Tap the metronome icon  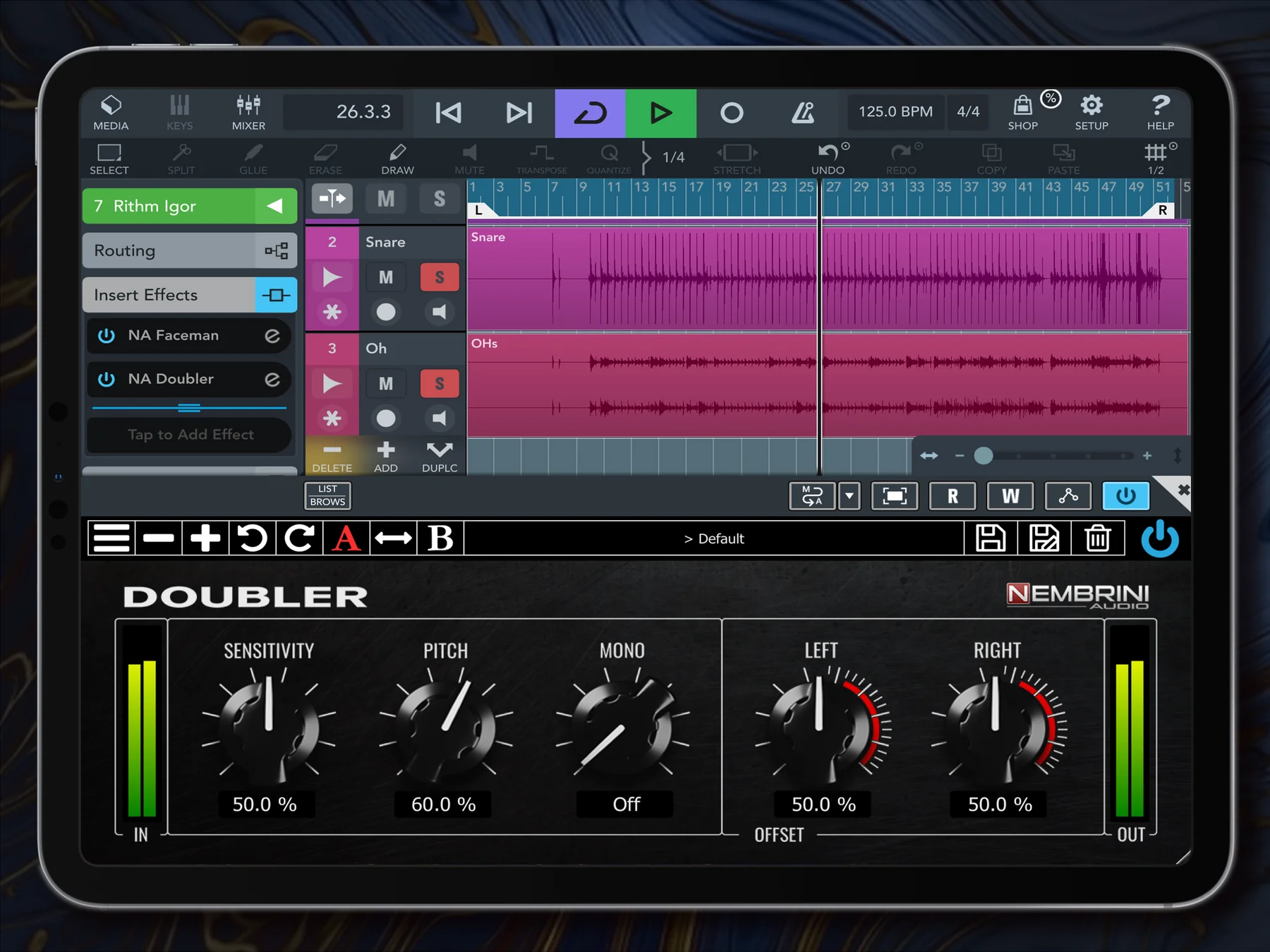(804, 112)
